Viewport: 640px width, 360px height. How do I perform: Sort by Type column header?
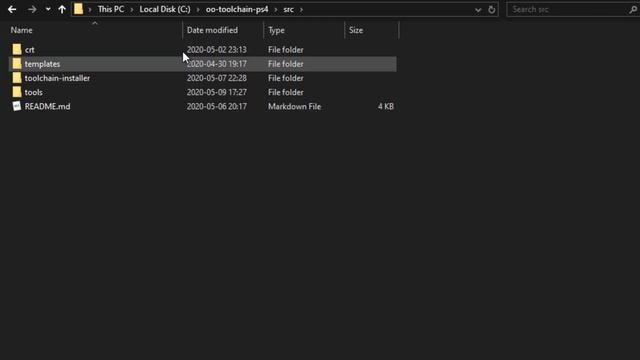[276, 30]
